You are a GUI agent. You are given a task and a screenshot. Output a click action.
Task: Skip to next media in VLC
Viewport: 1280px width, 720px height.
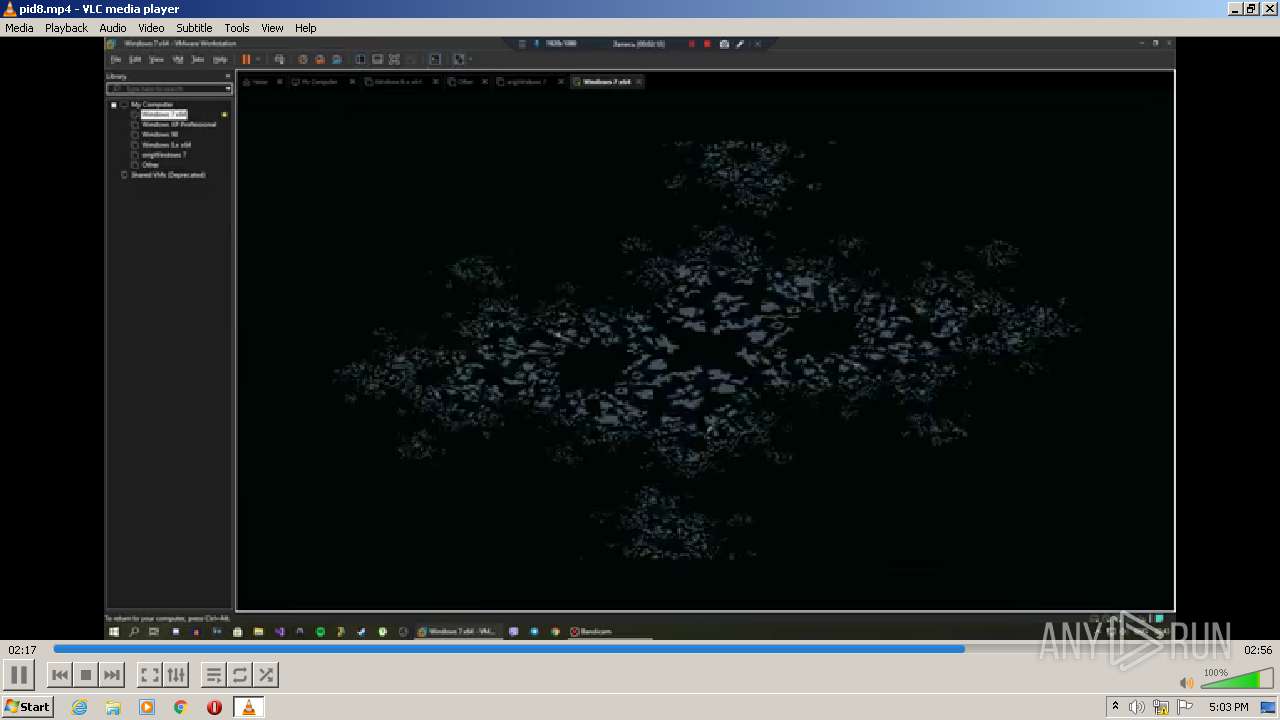(x=112, y=675)
